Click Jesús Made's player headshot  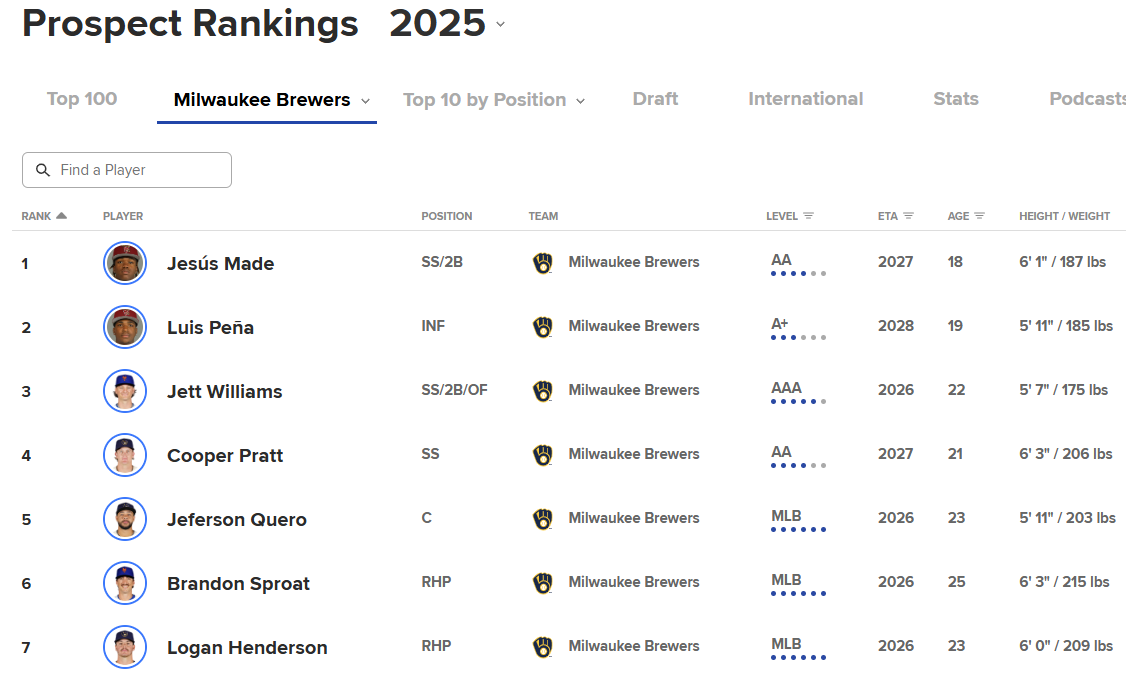pos(125,263)
